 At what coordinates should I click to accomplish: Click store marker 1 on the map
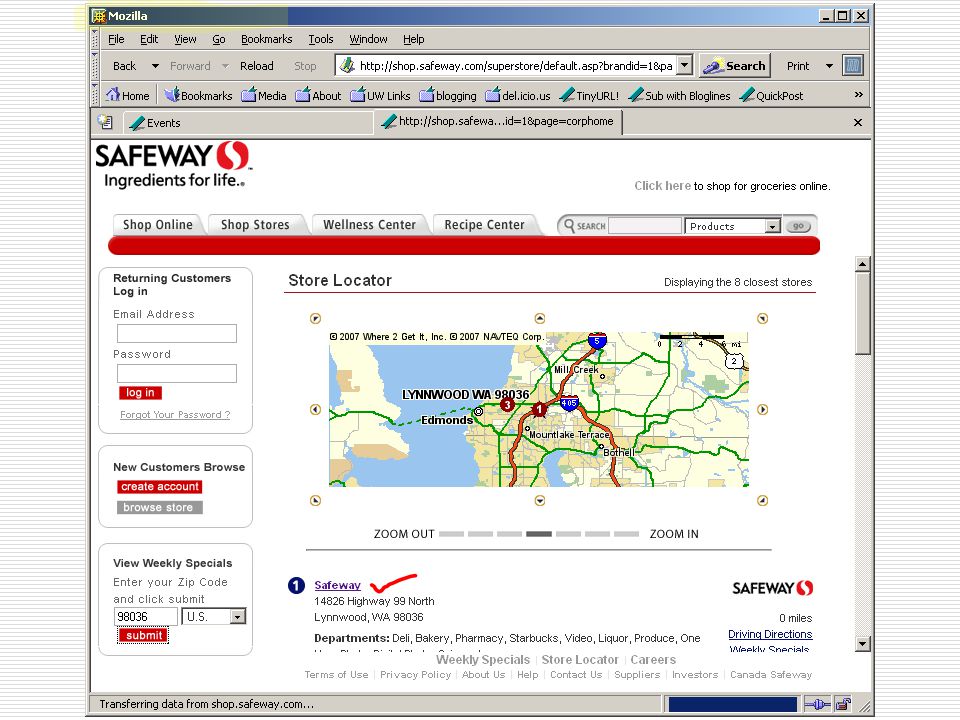tap(539, 409)
